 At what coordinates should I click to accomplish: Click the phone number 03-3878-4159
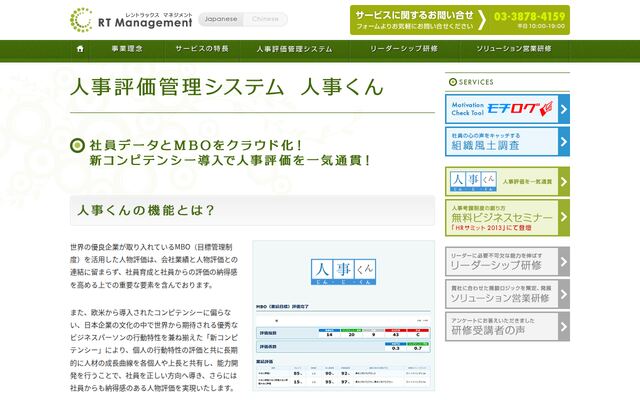pyautogui.click(x=529, y=16)
